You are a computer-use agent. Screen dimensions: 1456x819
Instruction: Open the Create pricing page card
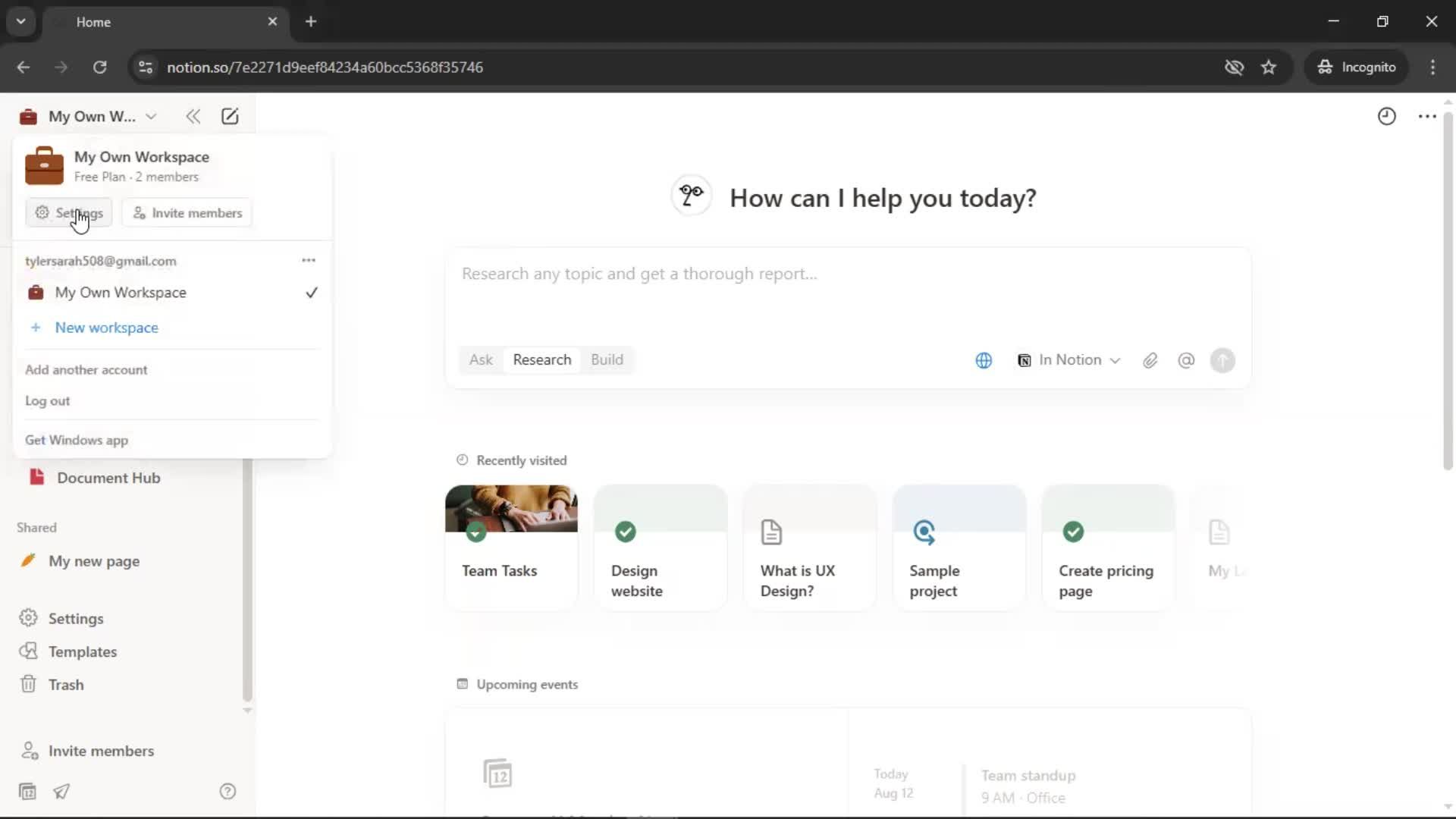tap(1108, 548)
